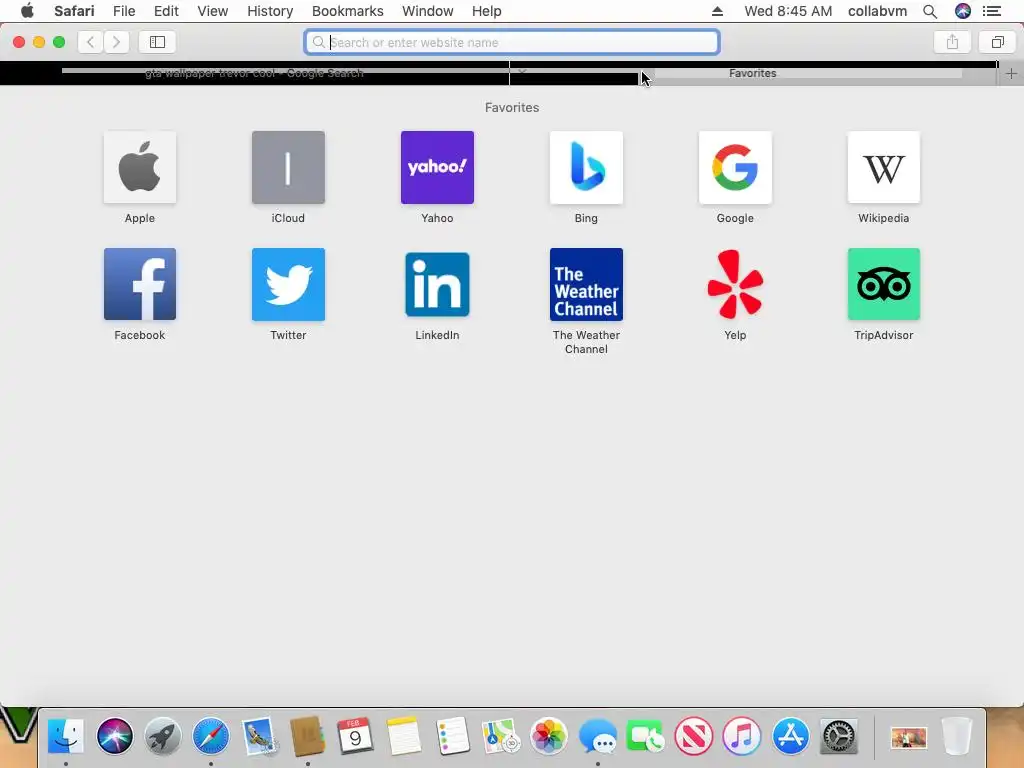Open Notes icon in Dock
The height and width of the screenshot is (768, 1024).
coord(404,736)
